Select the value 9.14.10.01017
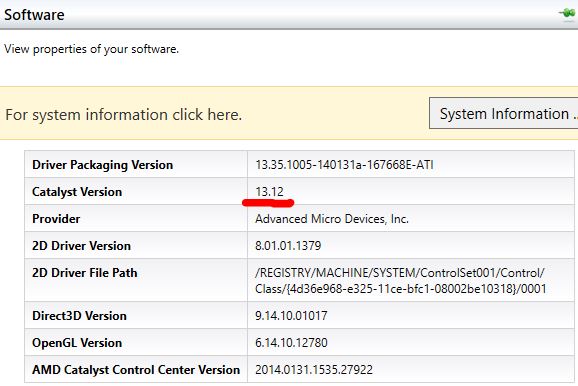This screenshot has width=578, height=386. [x=291, y=316]
